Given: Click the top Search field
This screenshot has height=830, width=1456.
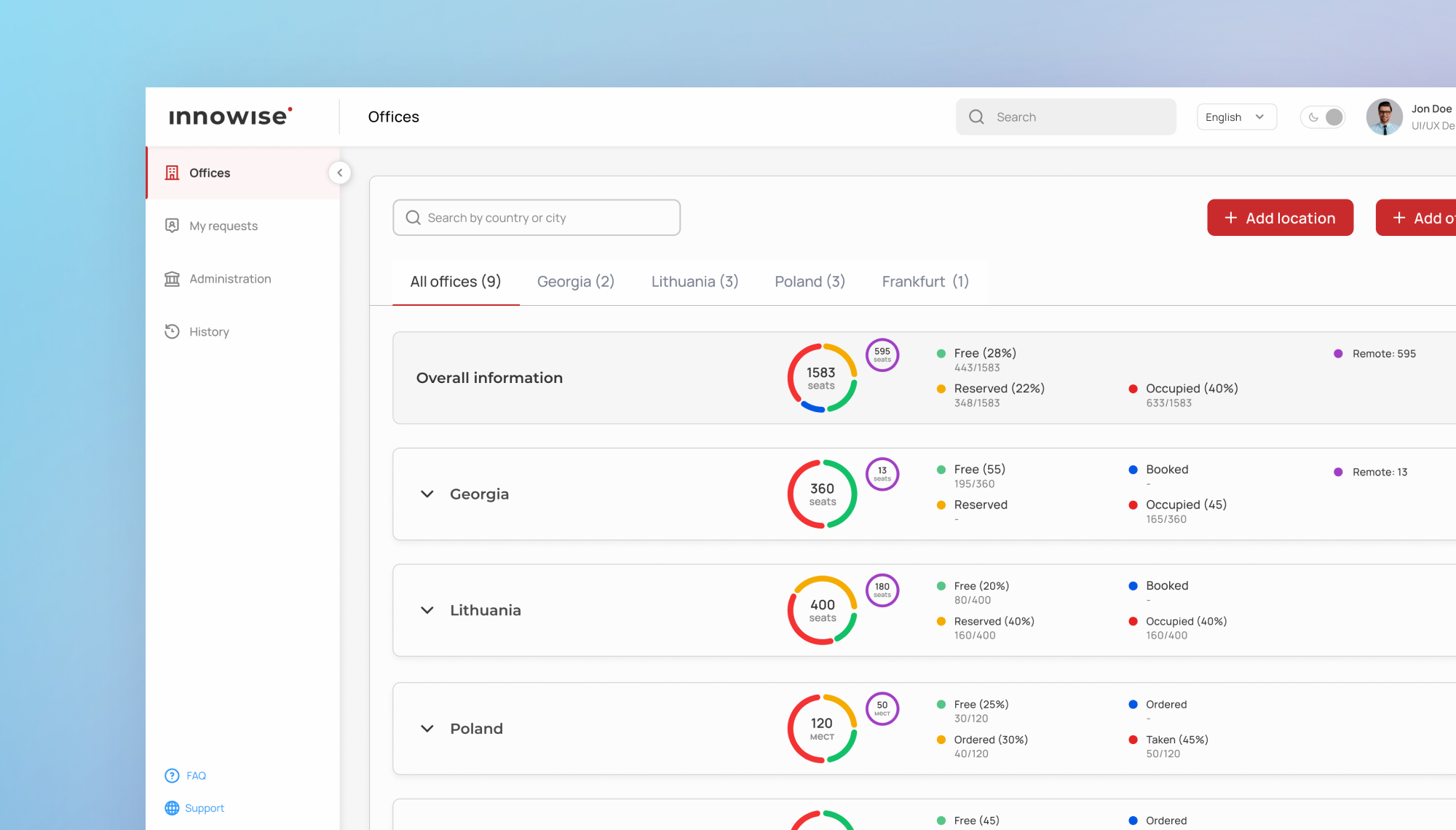Looking at the screenshot, I should coord(1066,116).
